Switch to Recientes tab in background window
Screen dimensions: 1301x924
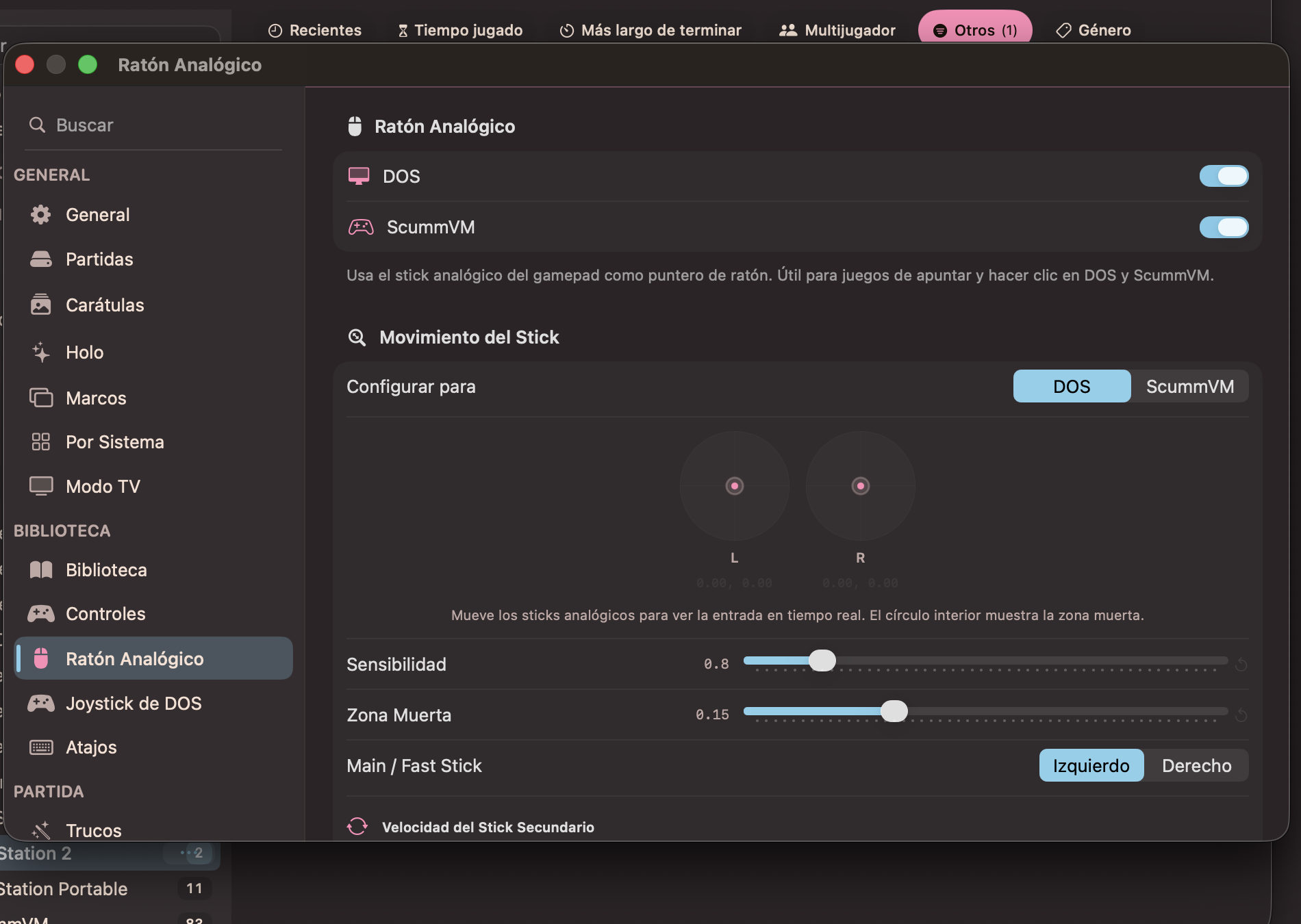315,30
